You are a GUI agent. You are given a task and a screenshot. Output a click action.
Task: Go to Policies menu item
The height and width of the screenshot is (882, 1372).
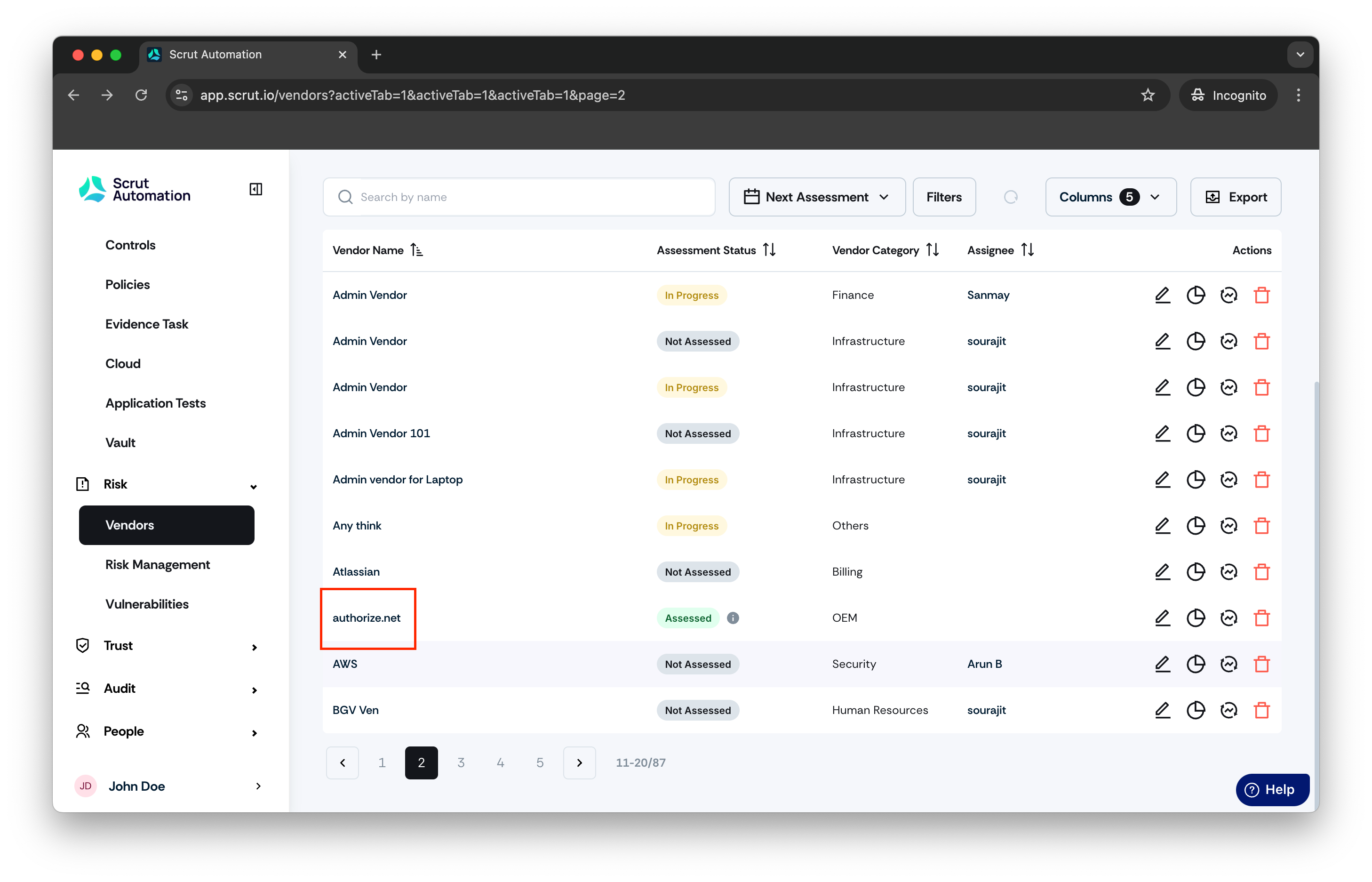click(128, 285)
